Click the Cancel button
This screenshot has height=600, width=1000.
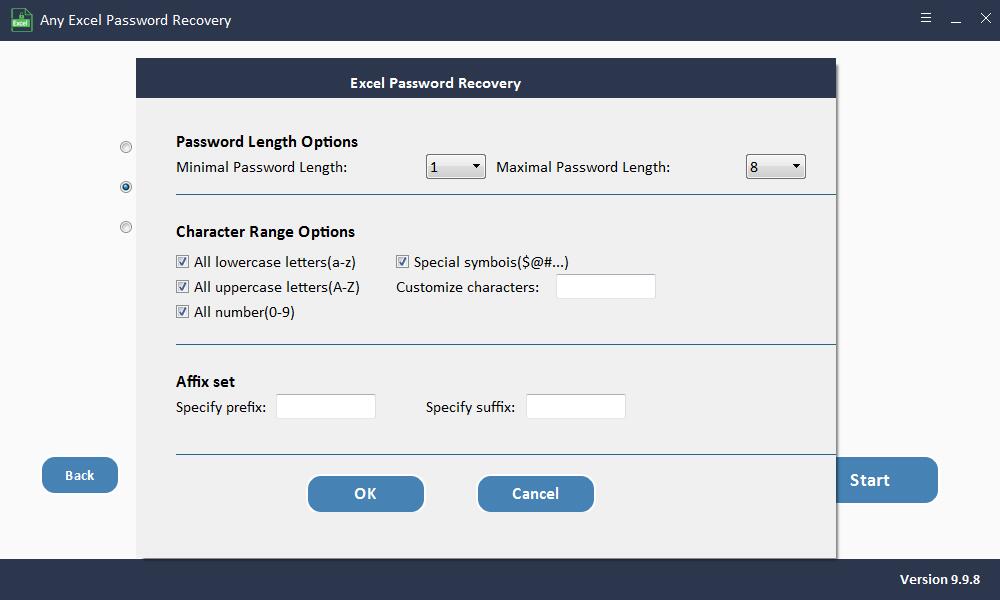pyautogui.click(x=535, y=493)
